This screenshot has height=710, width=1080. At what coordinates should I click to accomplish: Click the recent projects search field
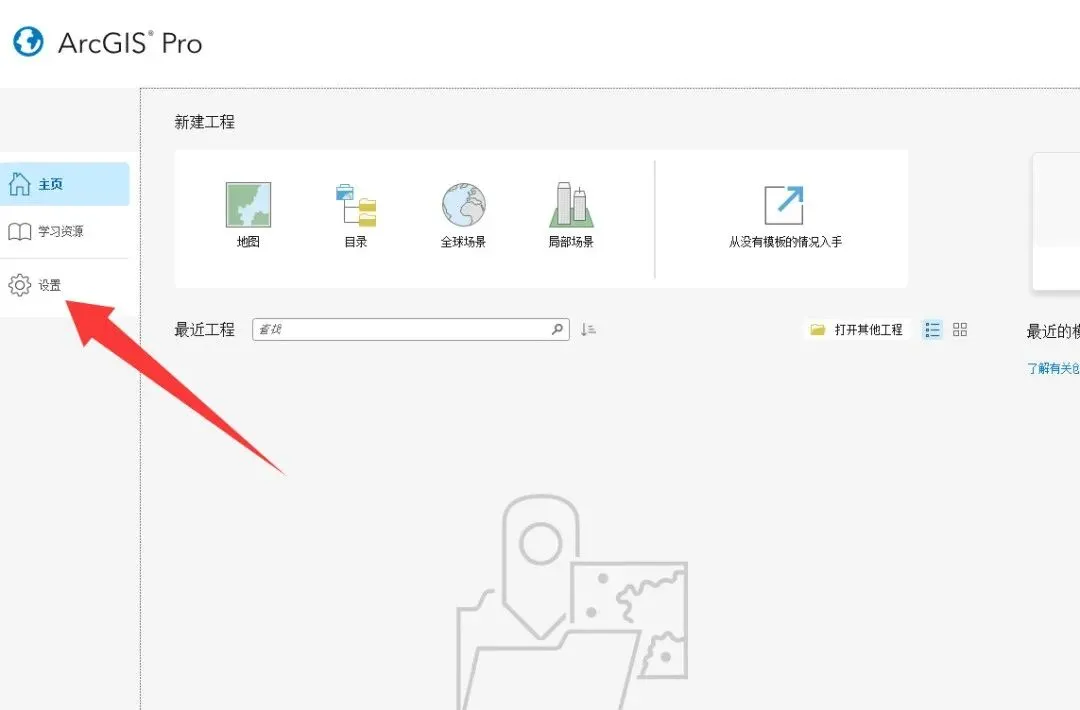point(411,329)
